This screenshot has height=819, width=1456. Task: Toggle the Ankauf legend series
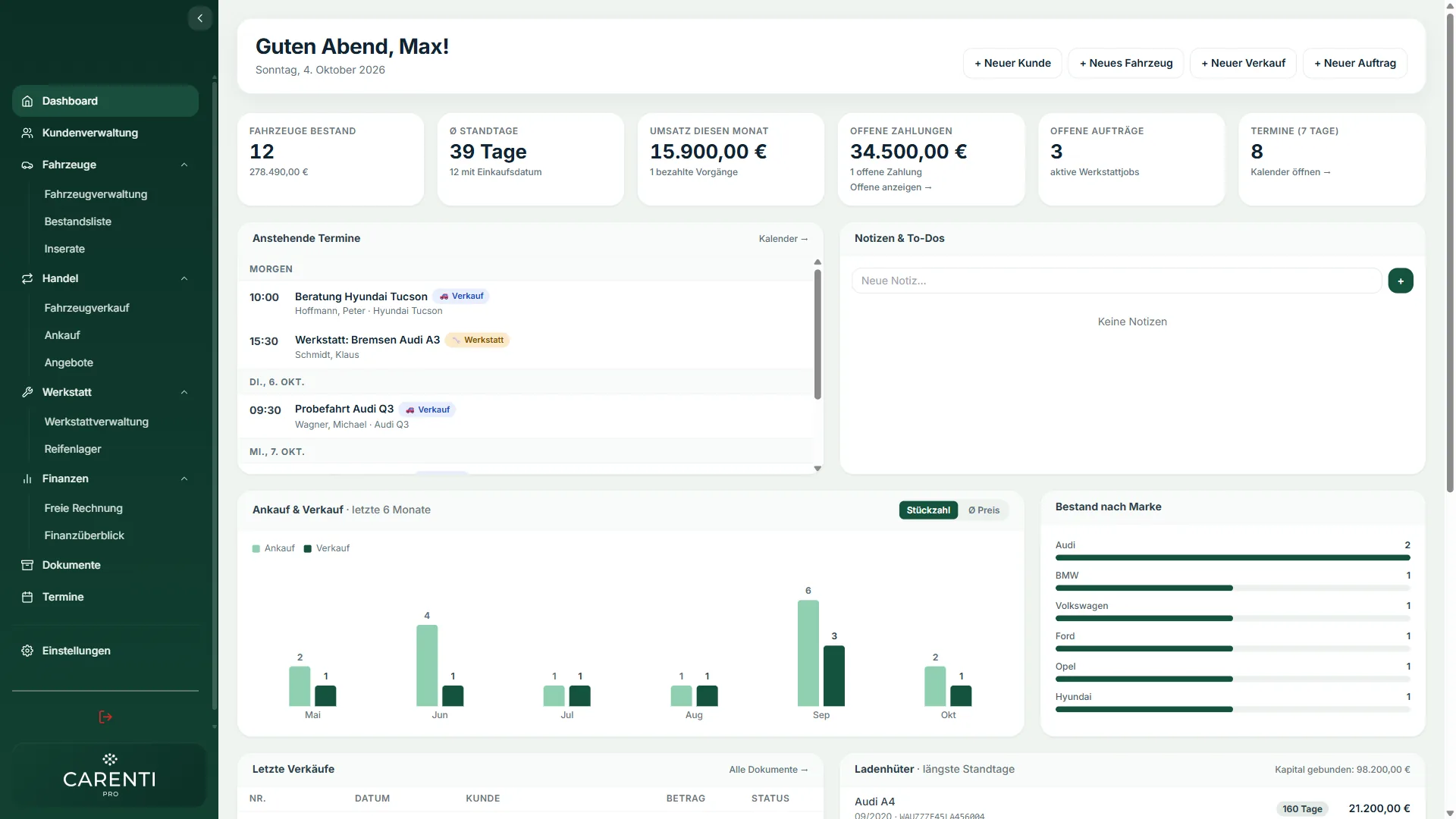(x=273, y=548)
